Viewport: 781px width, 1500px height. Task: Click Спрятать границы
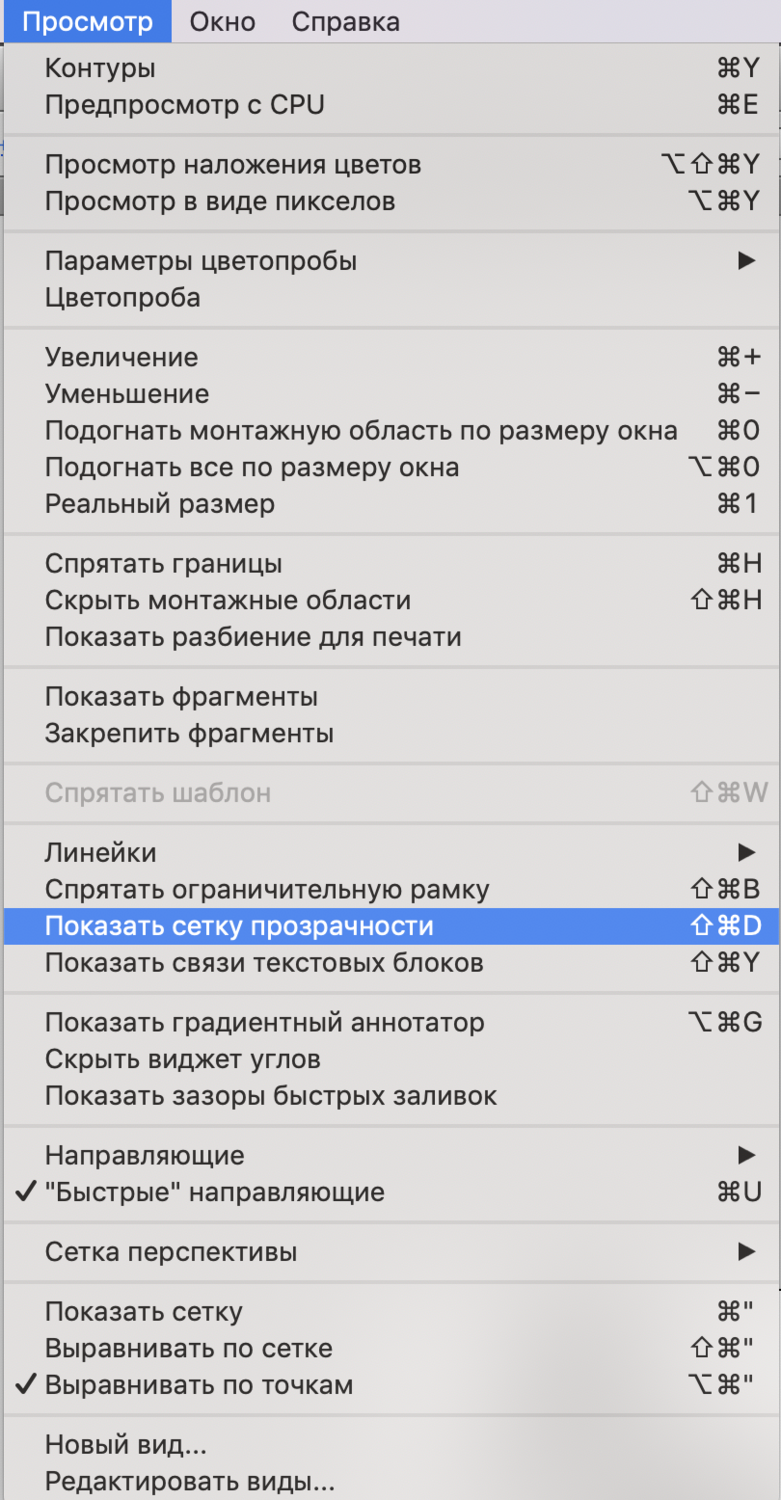point(163,563)
